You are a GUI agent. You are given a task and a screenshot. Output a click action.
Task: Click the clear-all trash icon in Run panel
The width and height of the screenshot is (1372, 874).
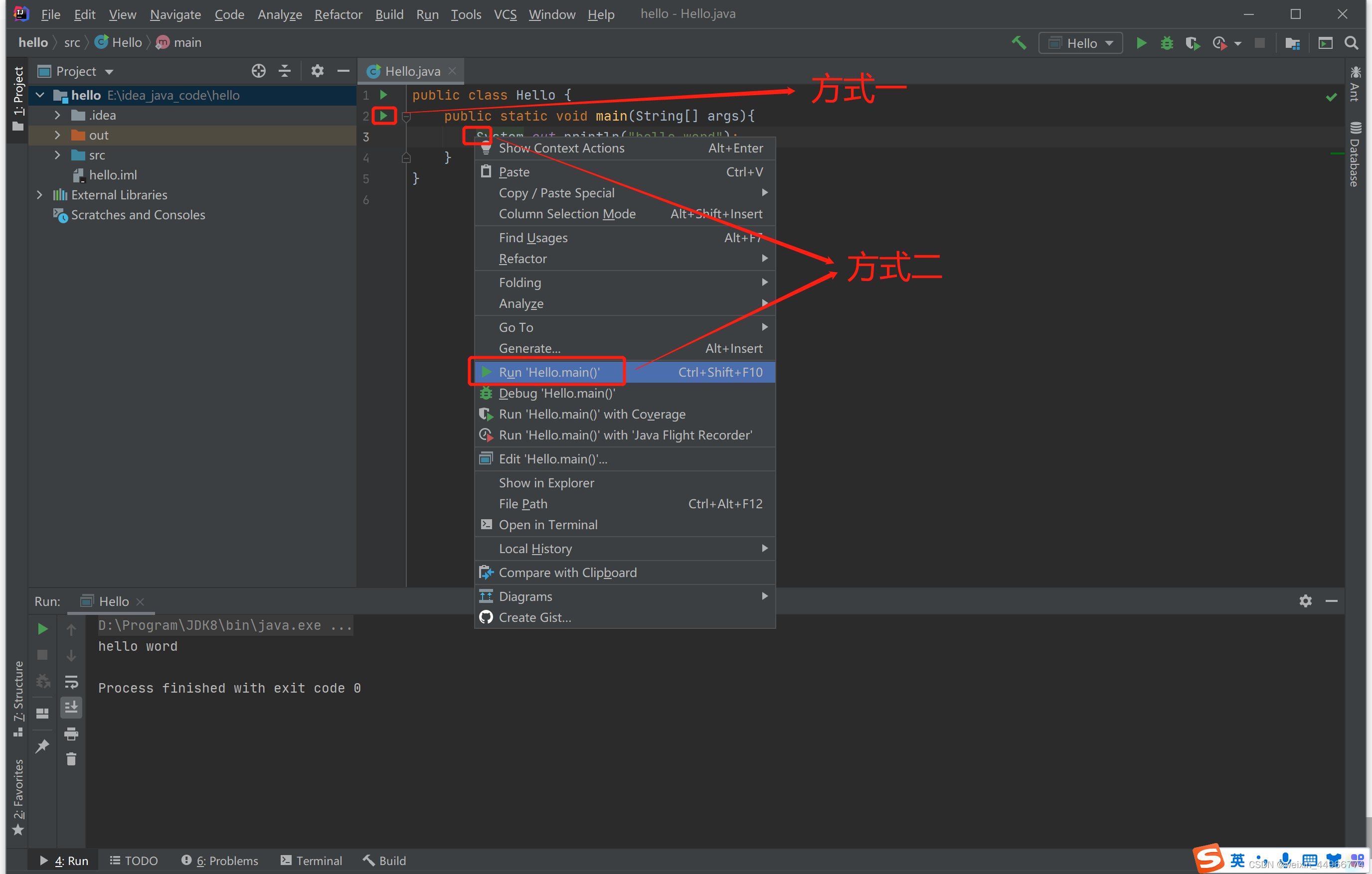coord(71,759)
